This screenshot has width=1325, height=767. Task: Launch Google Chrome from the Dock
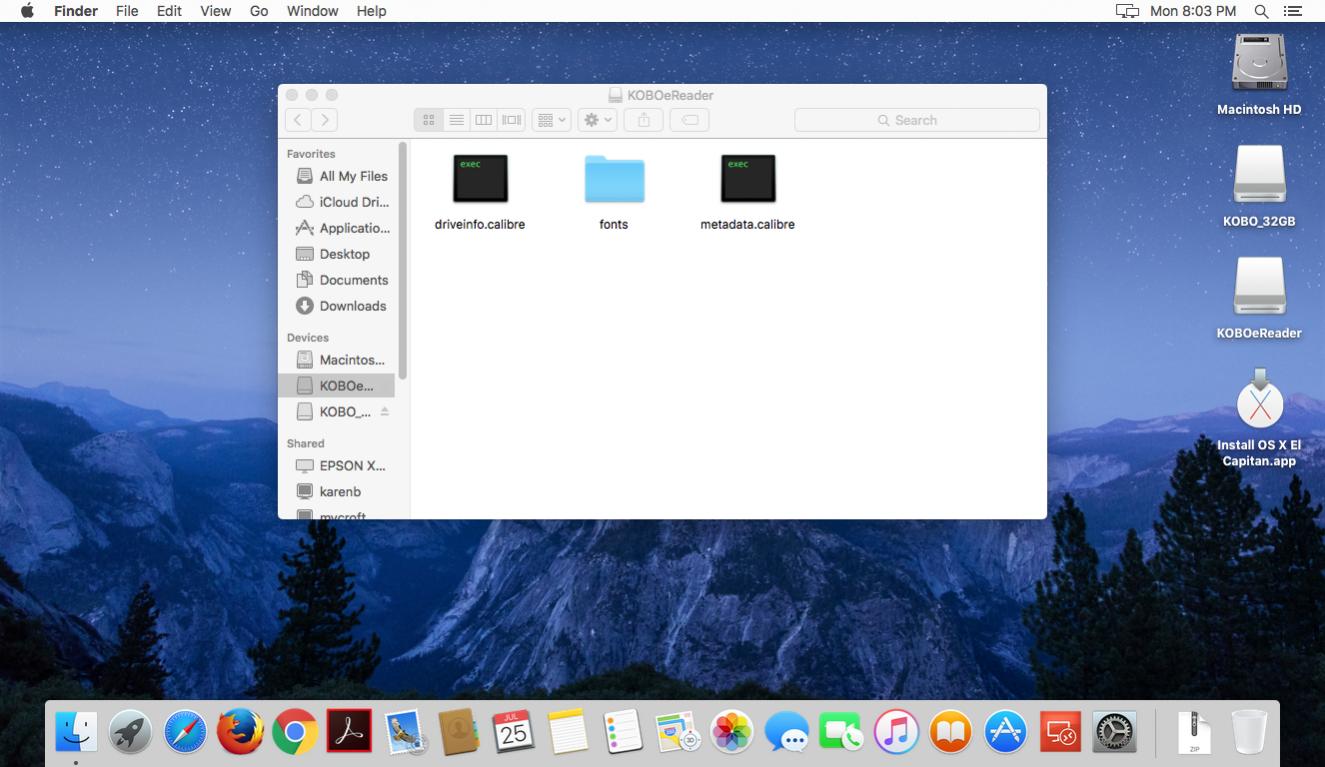294,733
